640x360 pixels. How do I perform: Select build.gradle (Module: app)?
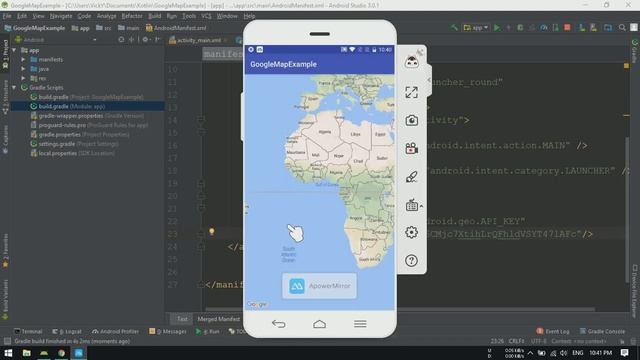(x=68, y=107)
